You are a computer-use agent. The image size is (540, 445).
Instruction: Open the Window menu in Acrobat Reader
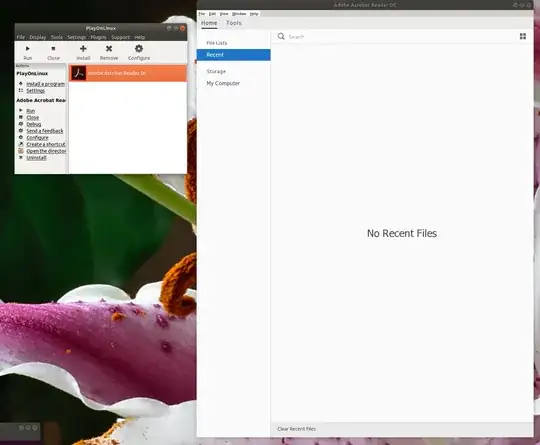point(239,14)
